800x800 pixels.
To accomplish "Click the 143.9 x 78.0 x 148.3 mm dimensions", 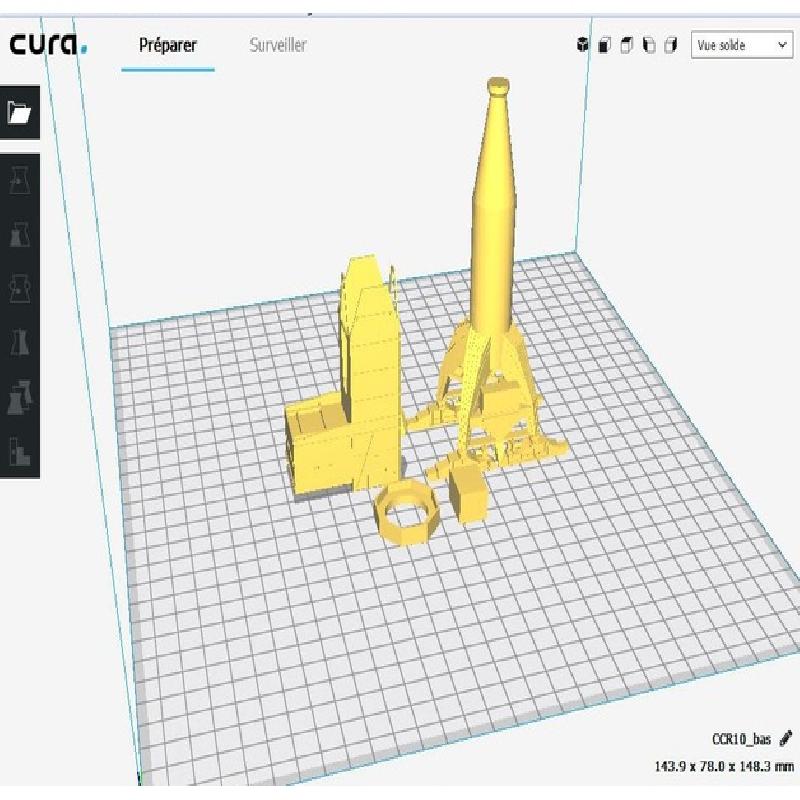I will (x=724, y=766).
